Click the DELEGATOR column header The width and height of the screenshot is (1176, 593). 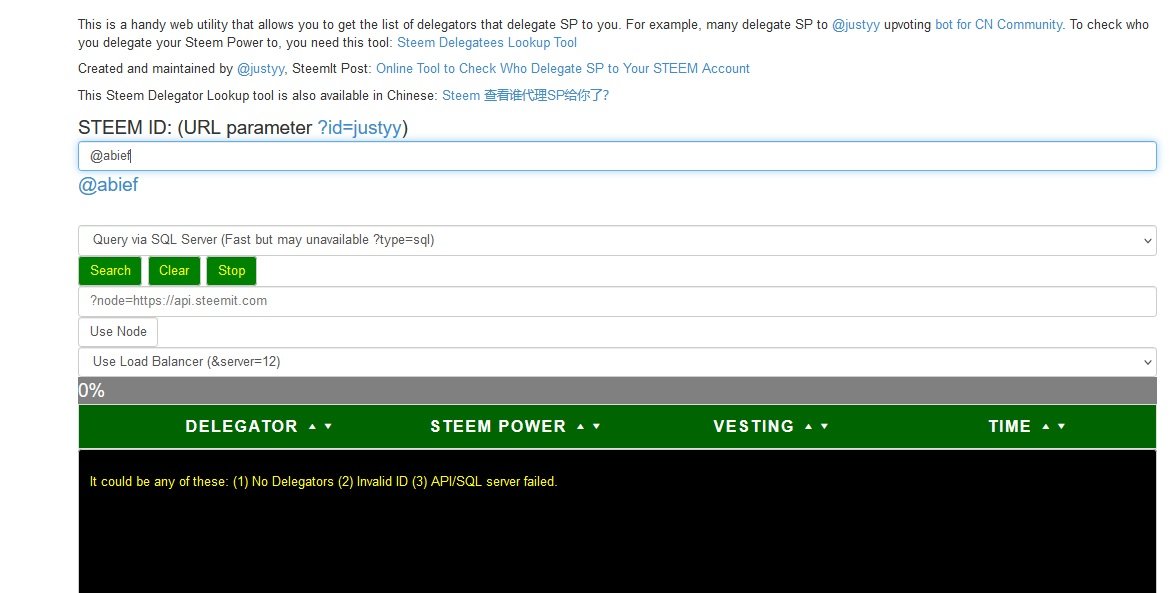(x=242, y=427)
